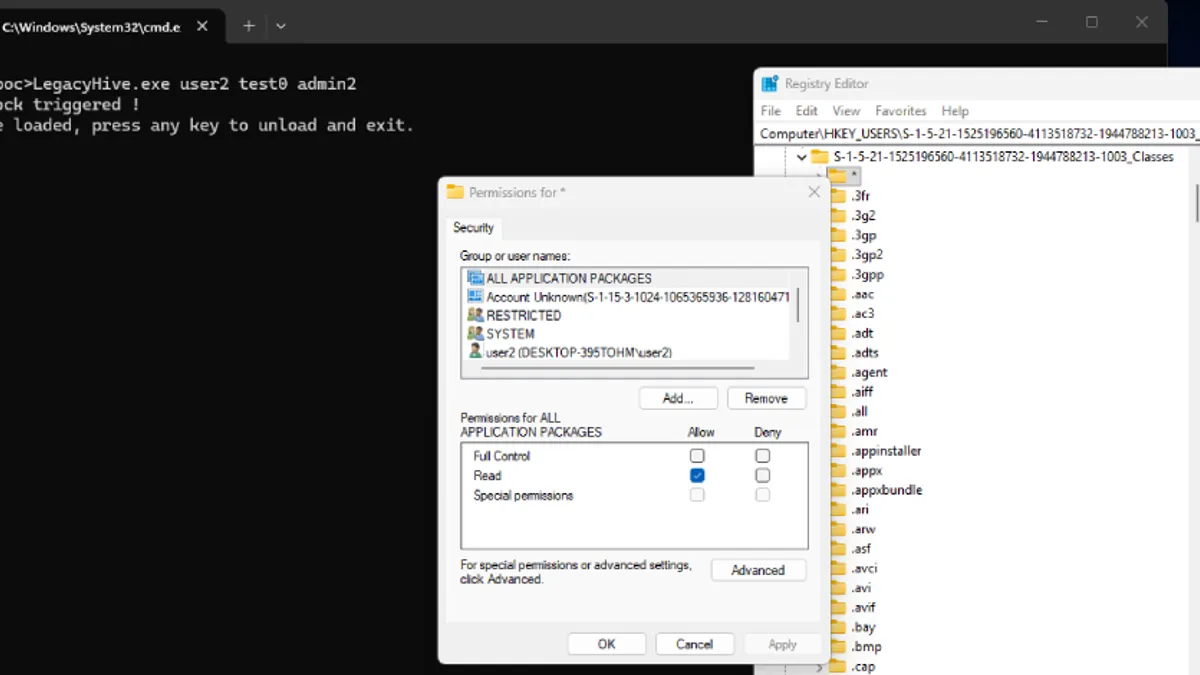
Task: Click the user2 account icon in permissions list
Action: pos(475,352)
